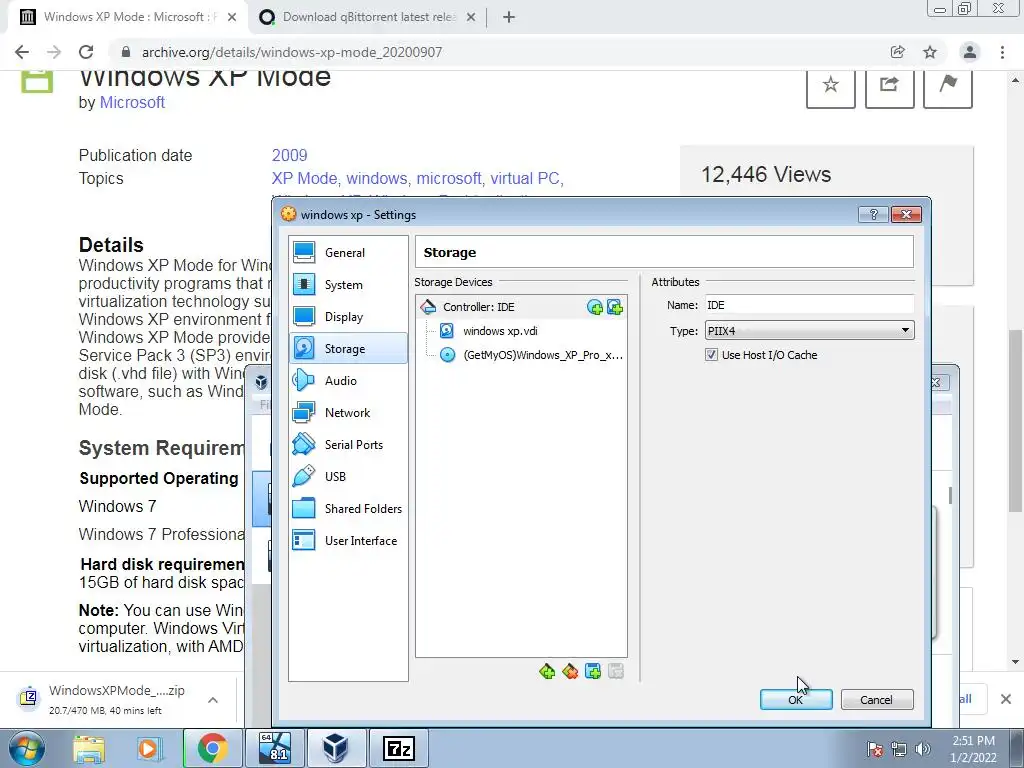This screenshot has height=768, width=1024.
Task: Bookmark this page with the star
Action: (930, 52)
